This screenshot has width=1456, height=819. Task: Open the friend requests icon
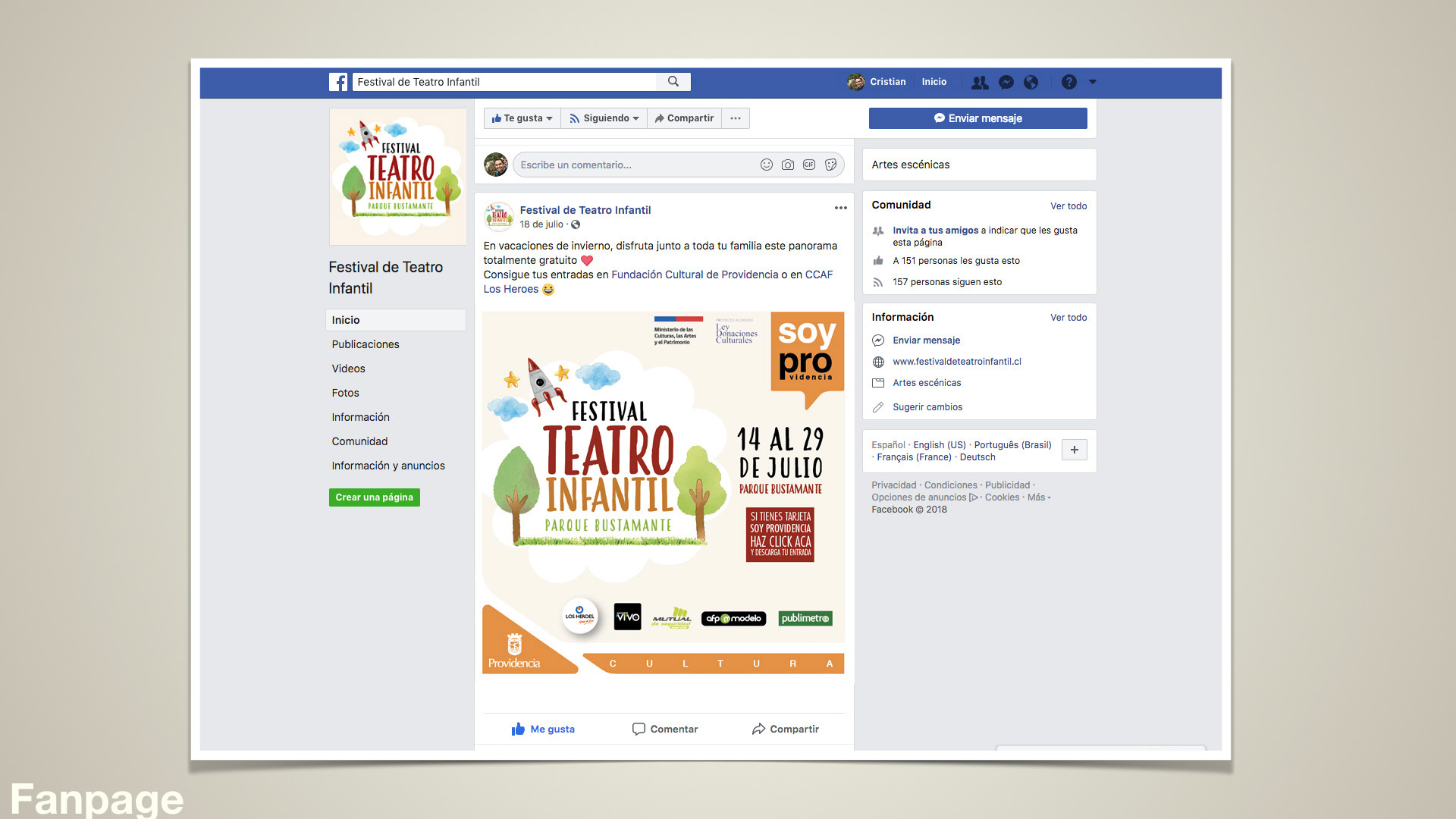tap(980, 82)
